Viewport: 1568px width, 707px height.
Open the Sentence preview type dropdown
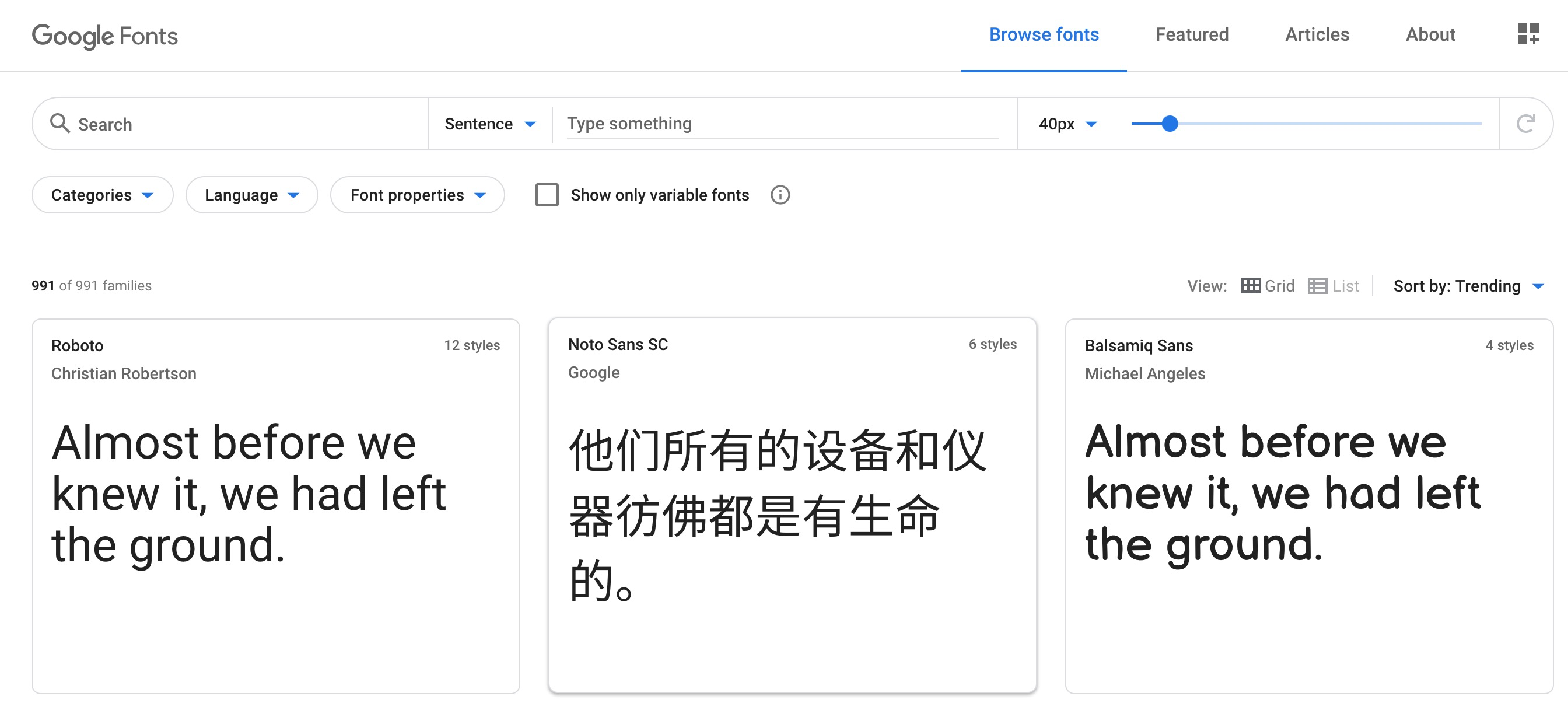pyautogui.click(x=489, y=124)
